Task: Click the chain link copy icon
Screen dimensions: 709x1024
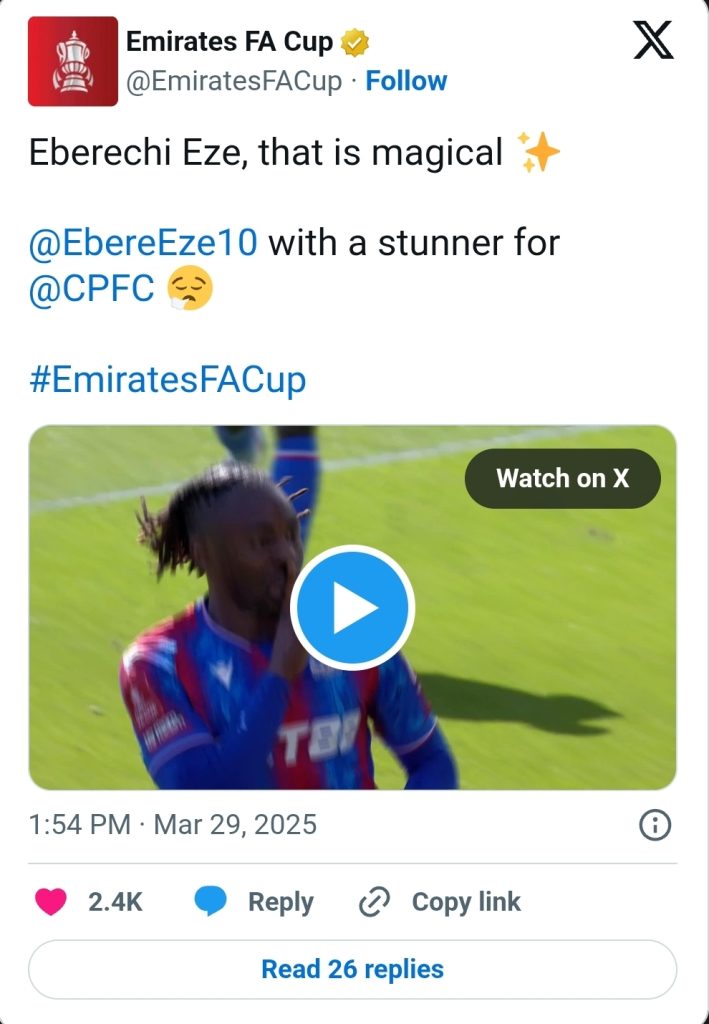Action: click(375, 902)
